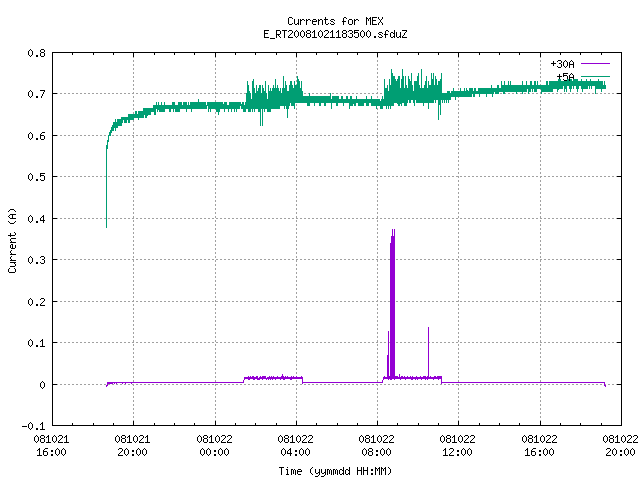Click the green +5A legend line sample
Image resolution: width=640 pixels, height=480 pixels.
(x=596, y=76)
